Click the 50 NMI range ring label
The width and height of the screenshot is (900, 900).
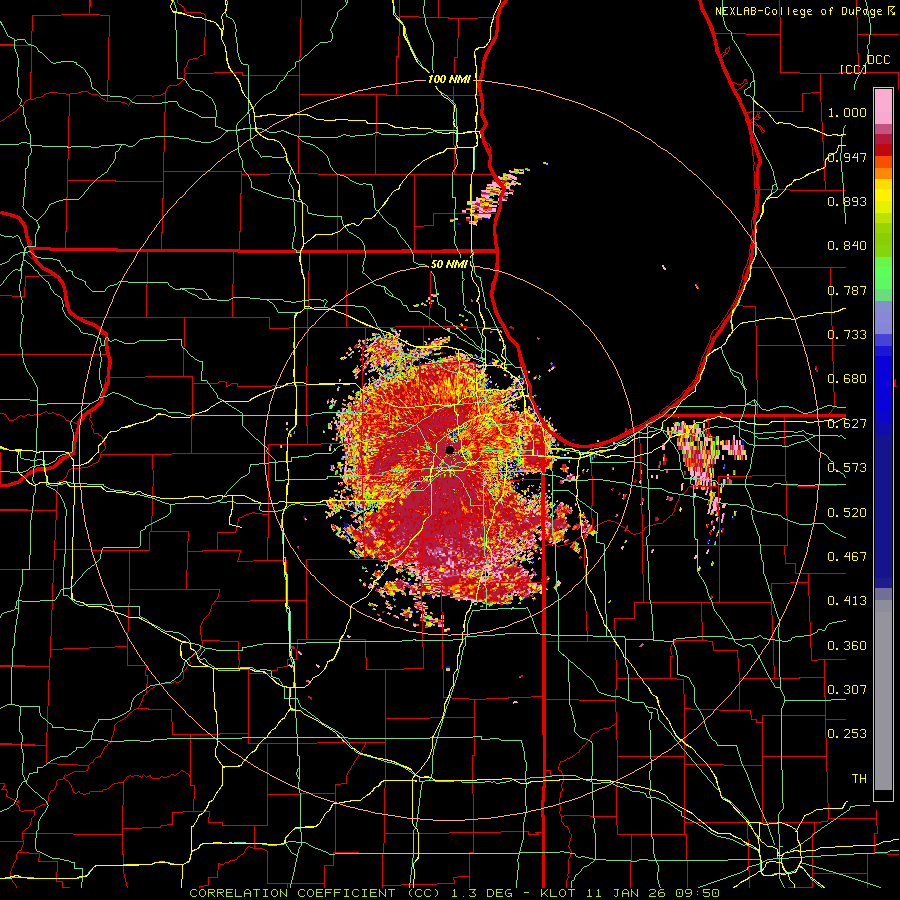tap(449, 264)
